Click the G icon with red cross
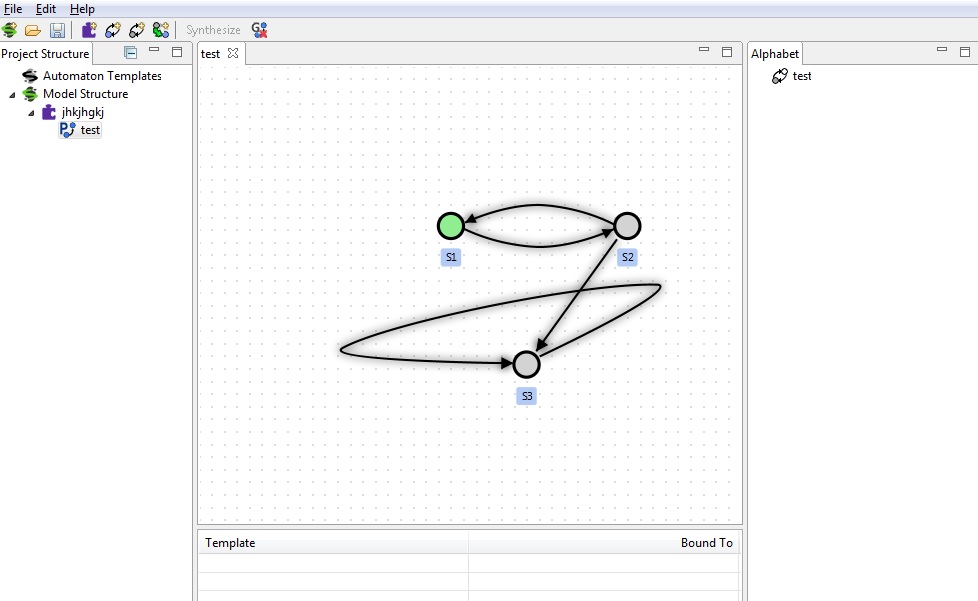 (x=259, y=30)
